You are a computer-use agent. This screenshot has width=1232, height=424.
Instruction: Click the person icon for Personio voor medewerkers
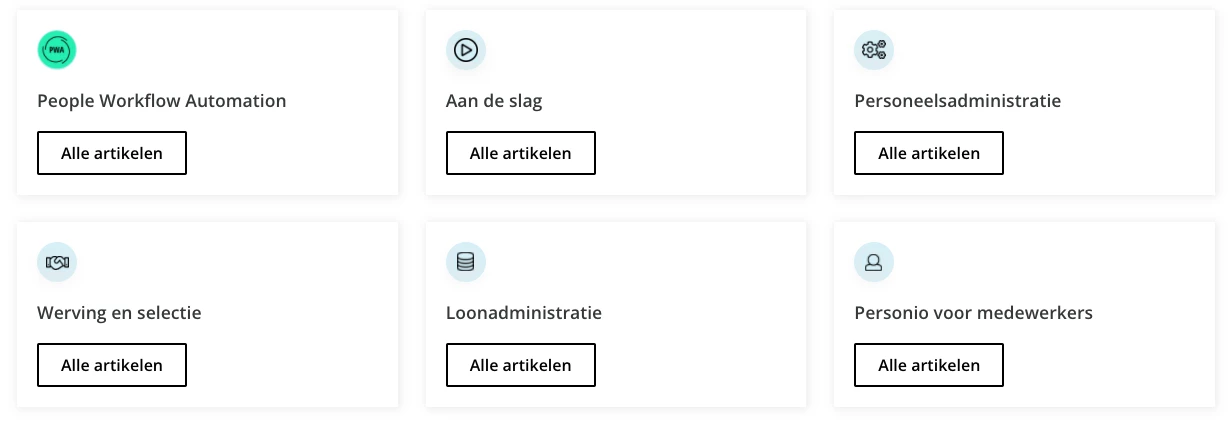(x=874, y=262)
